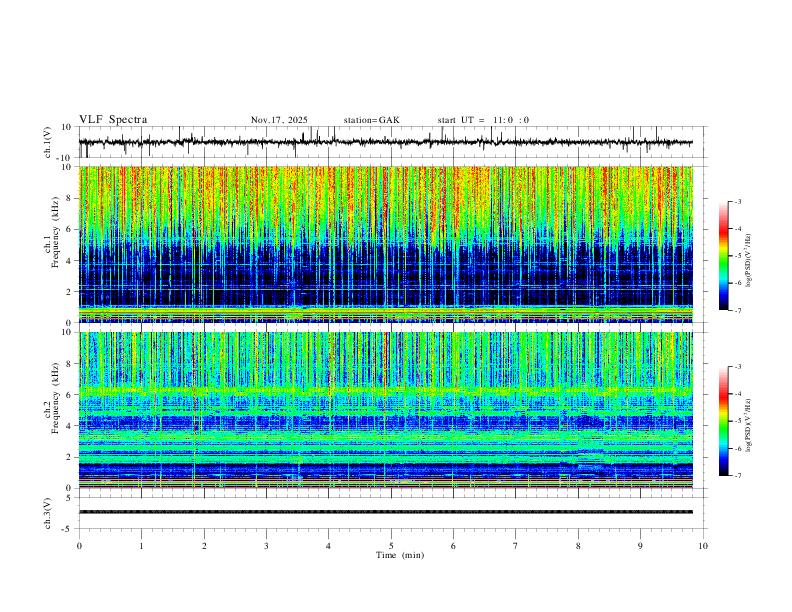Click the '9' tick label on the Time axis
Image resolution: width=792 pixels, height=612 pixels.
(x=640, y=546)
